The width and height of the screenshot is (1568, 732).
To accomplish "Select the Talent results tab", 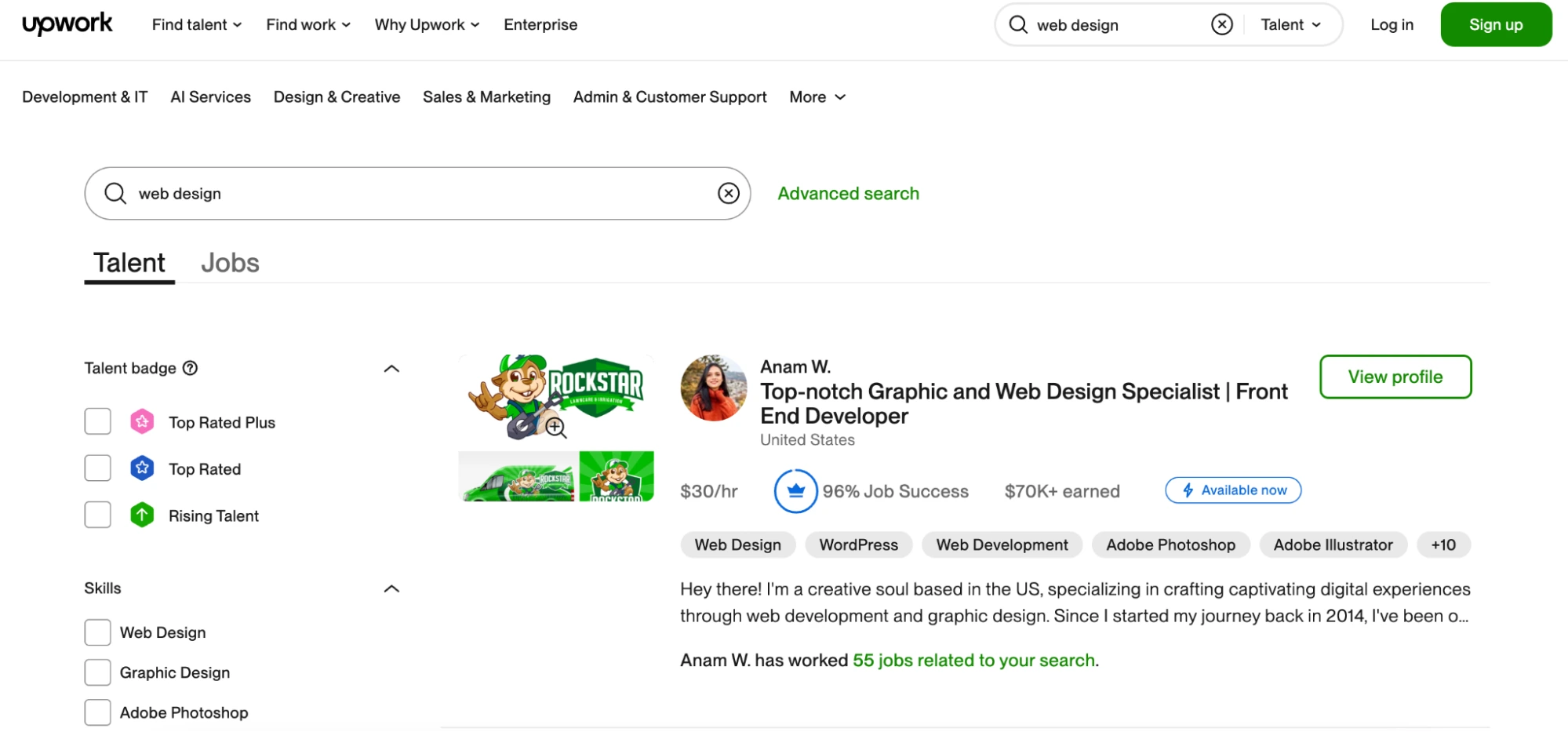I will tap(129, 263).
